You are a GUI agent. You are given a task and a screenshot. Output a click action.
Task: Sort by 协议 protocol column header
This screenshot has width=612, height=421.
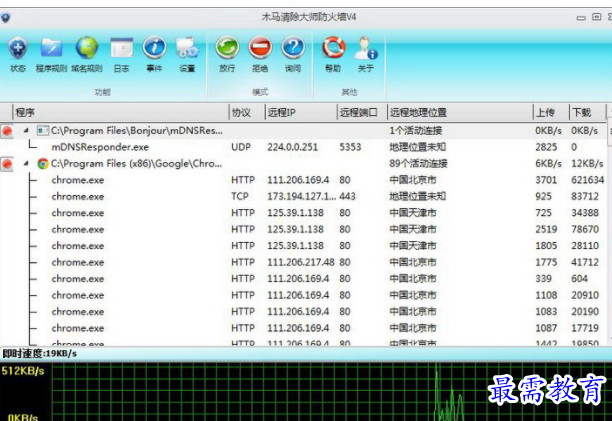click(x=247, y=113)
